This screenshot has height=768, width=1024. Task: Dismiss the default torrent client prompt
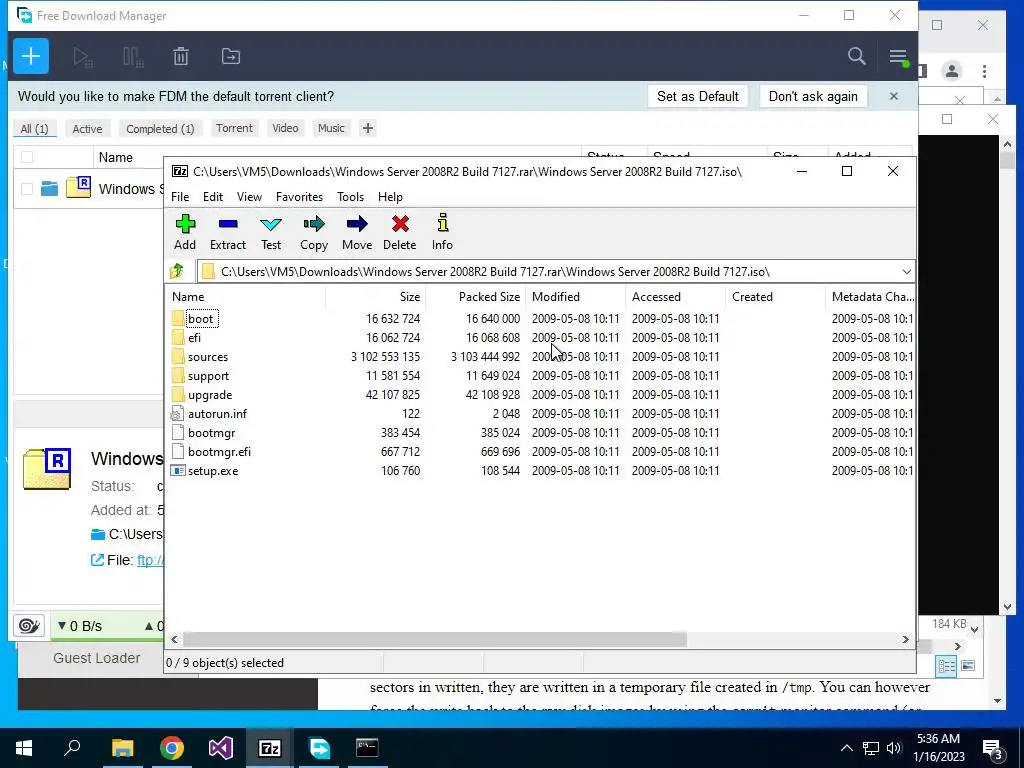[x=893, y=96]
